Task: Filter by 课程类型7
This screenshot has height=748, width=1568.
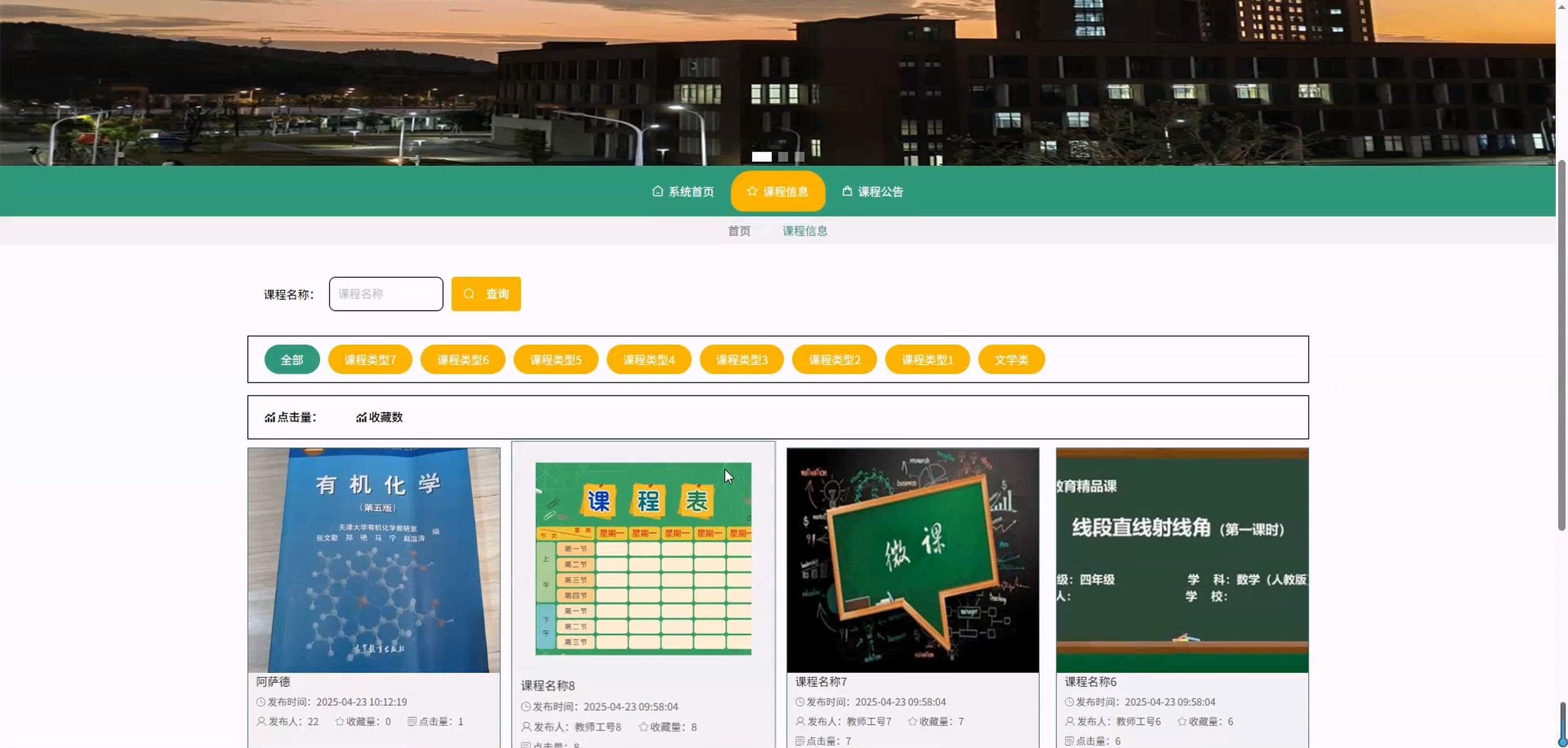Action: tap(370, 360)
